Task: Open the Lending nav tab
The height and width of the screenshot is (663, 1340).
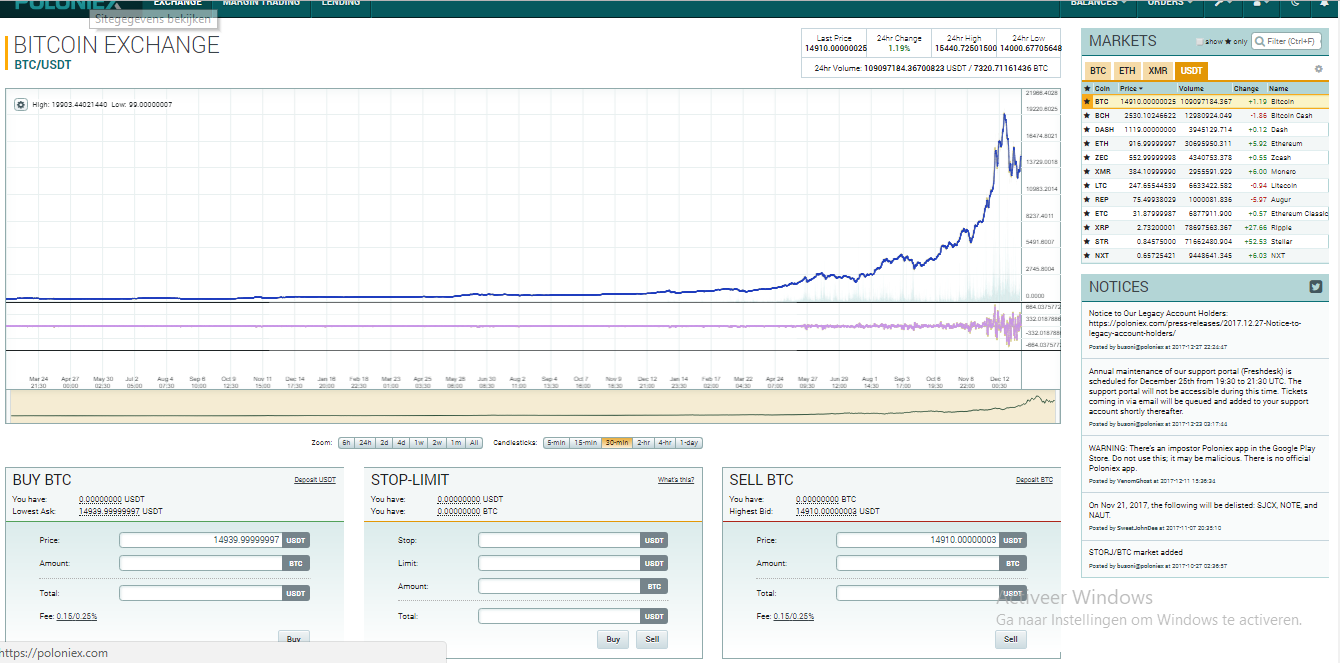Action: 341,3
